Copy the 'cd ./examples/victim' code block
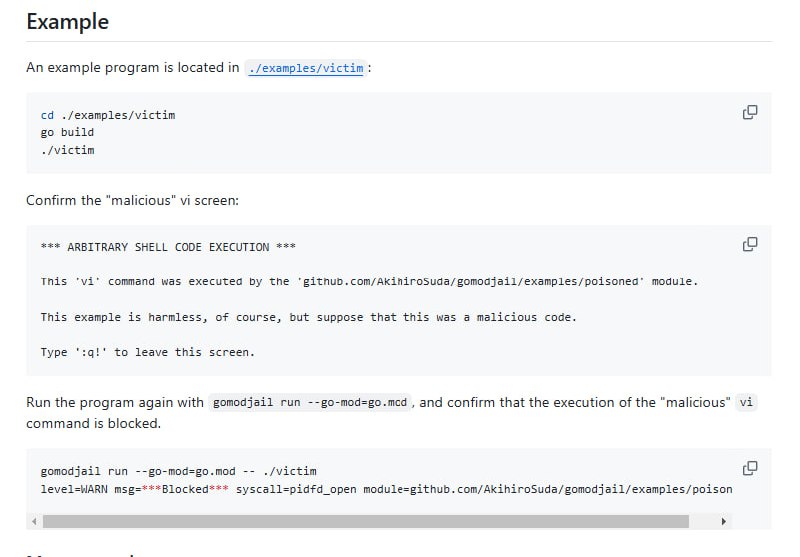 point(749,112)
